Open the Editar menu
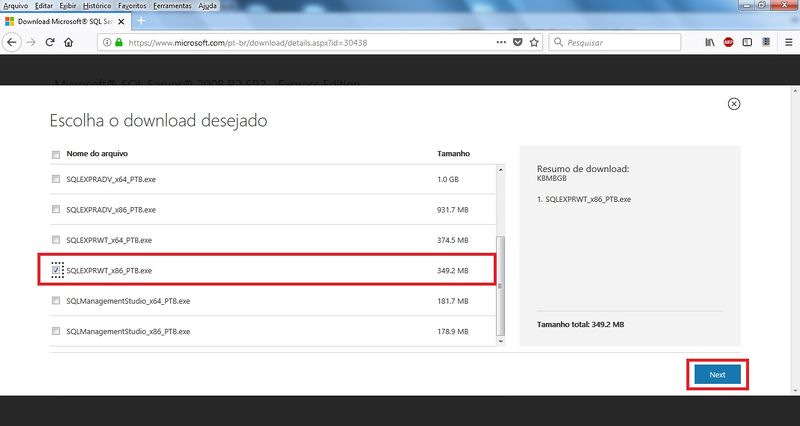 [44, 6]
